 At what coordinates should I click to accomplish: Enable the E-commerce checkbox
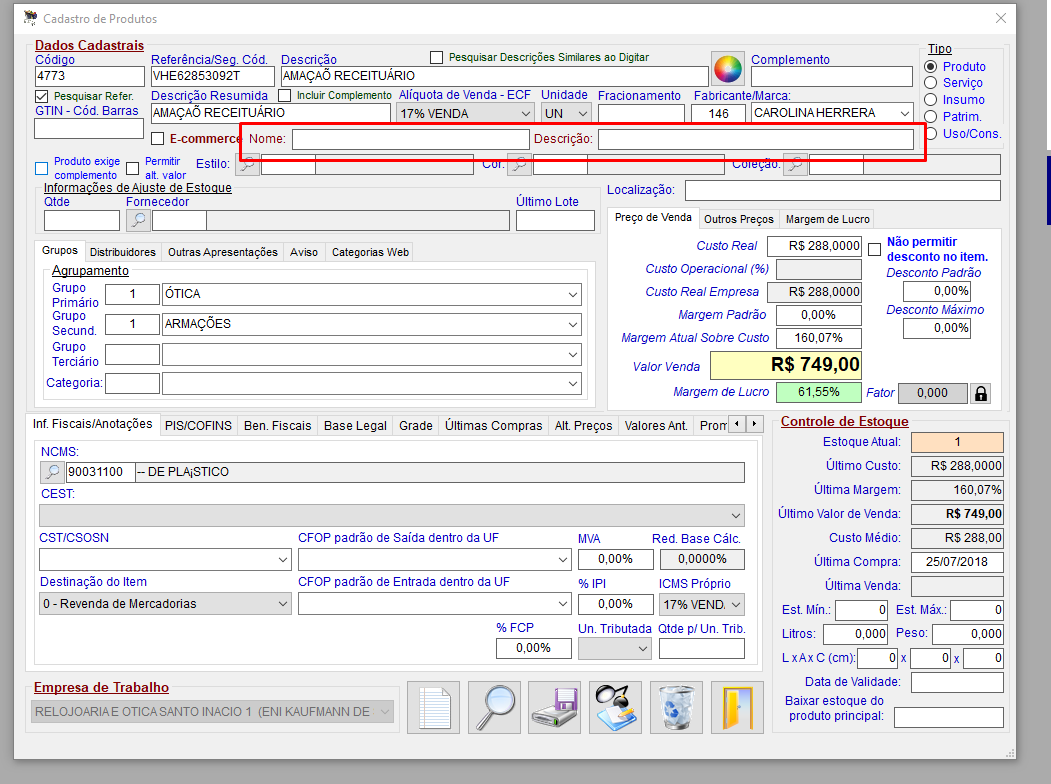tap(157, 139)
